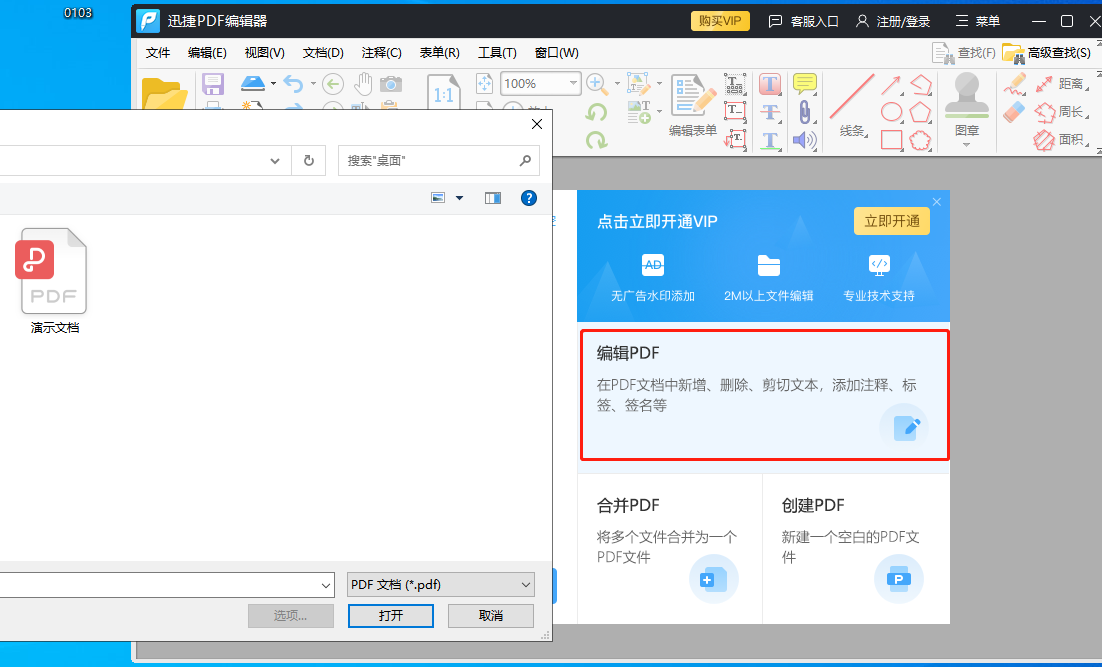1102x667 pixels.
Task: Select the cloud shape tool
Action: coord(921,140)
